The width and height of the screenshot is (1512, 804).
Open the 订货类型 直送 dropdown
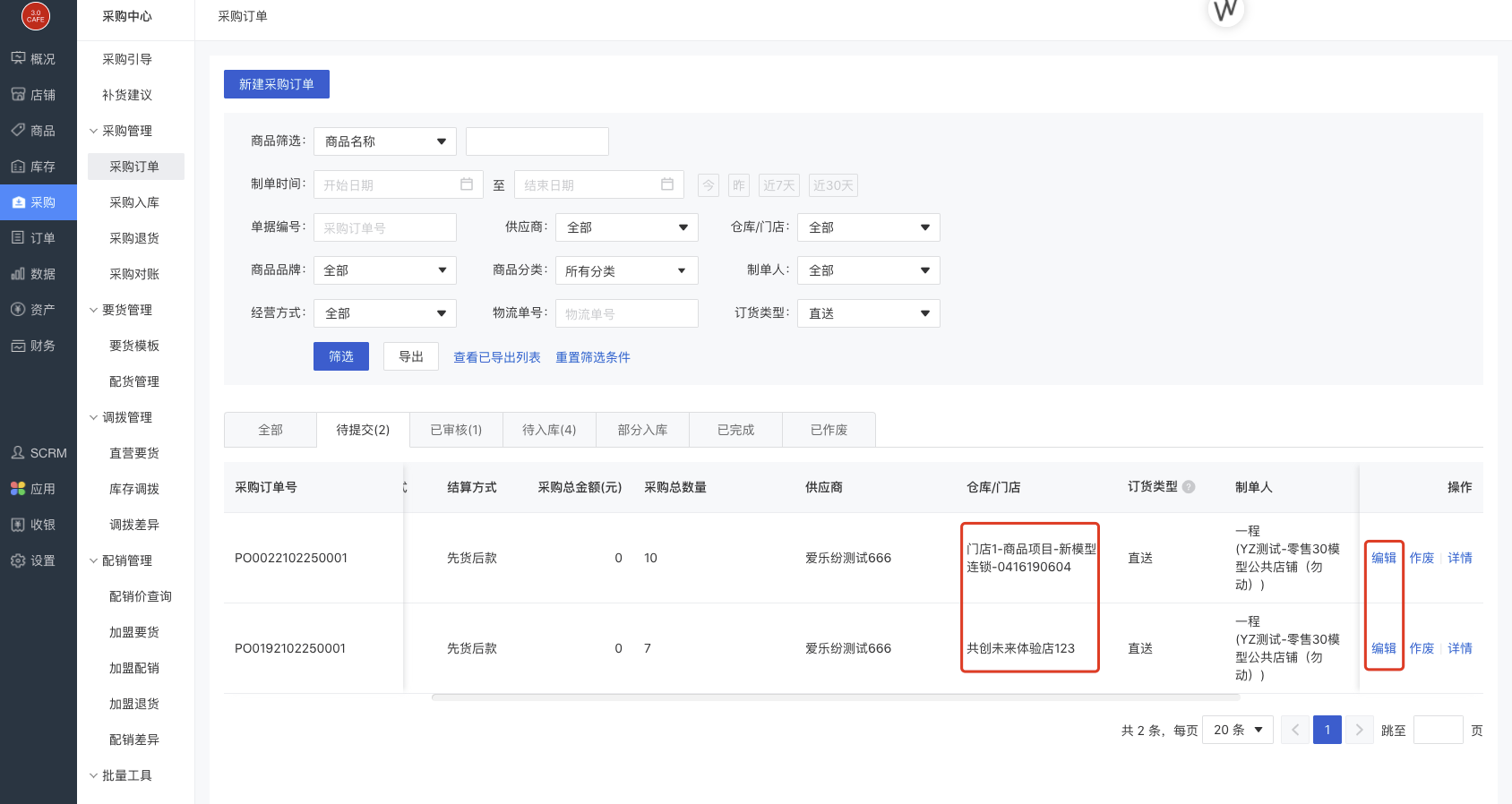[x=869, y=313]
